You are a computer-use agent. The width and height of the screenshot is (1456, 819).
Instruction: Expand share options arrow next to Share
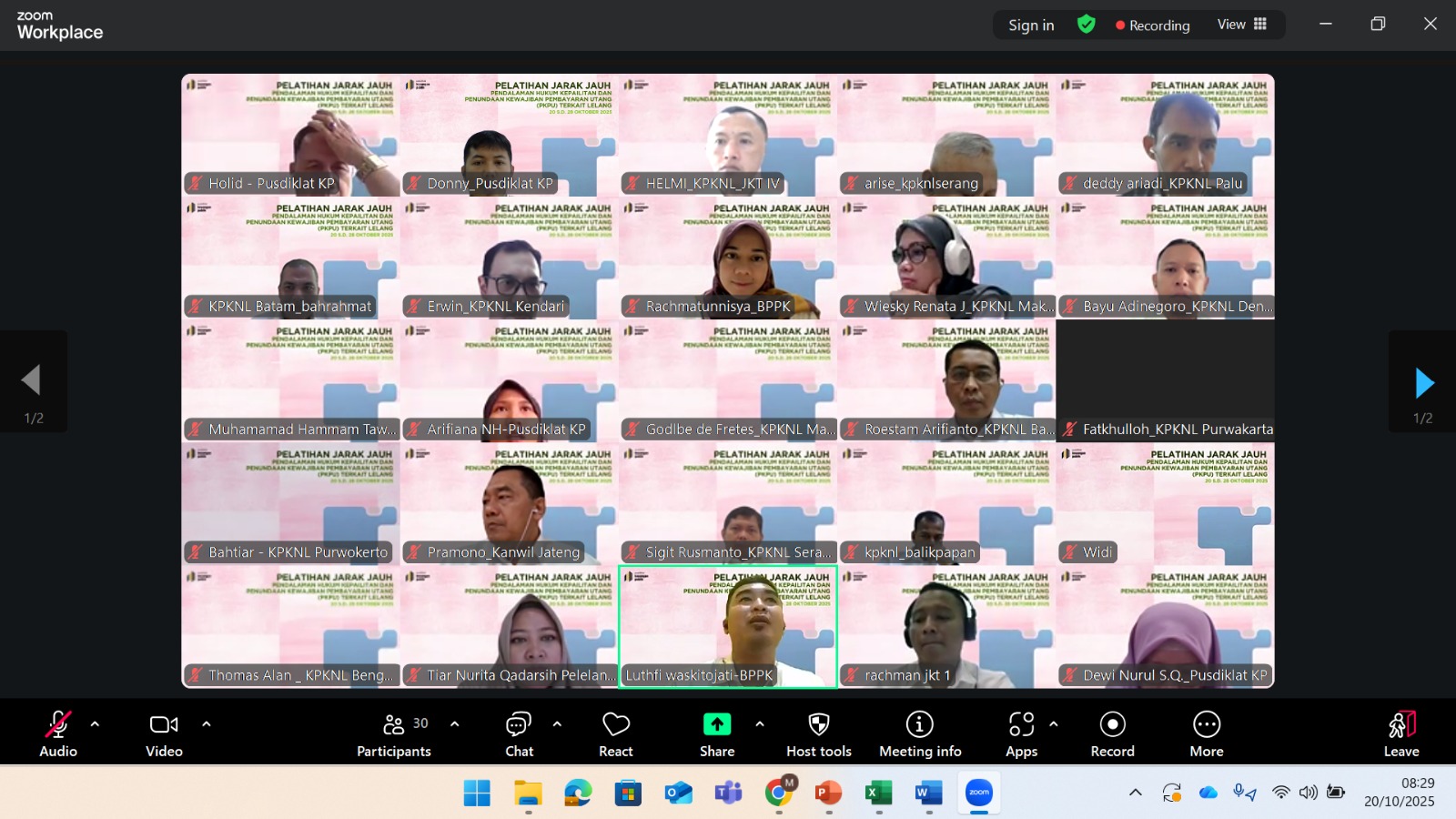760,724
